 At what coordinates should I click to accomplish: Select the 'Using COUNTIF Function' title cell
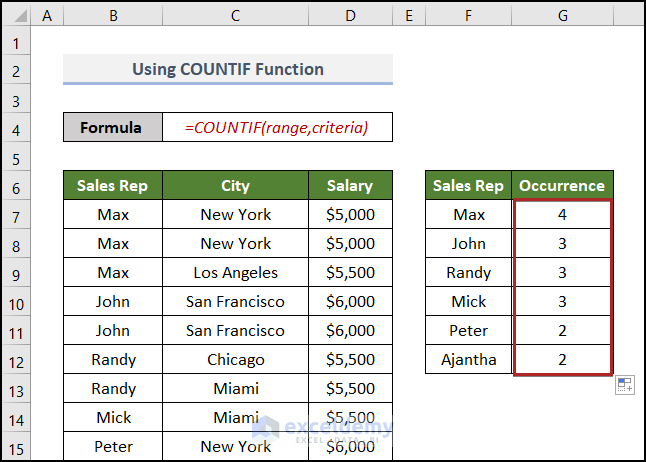coord(228,70)
